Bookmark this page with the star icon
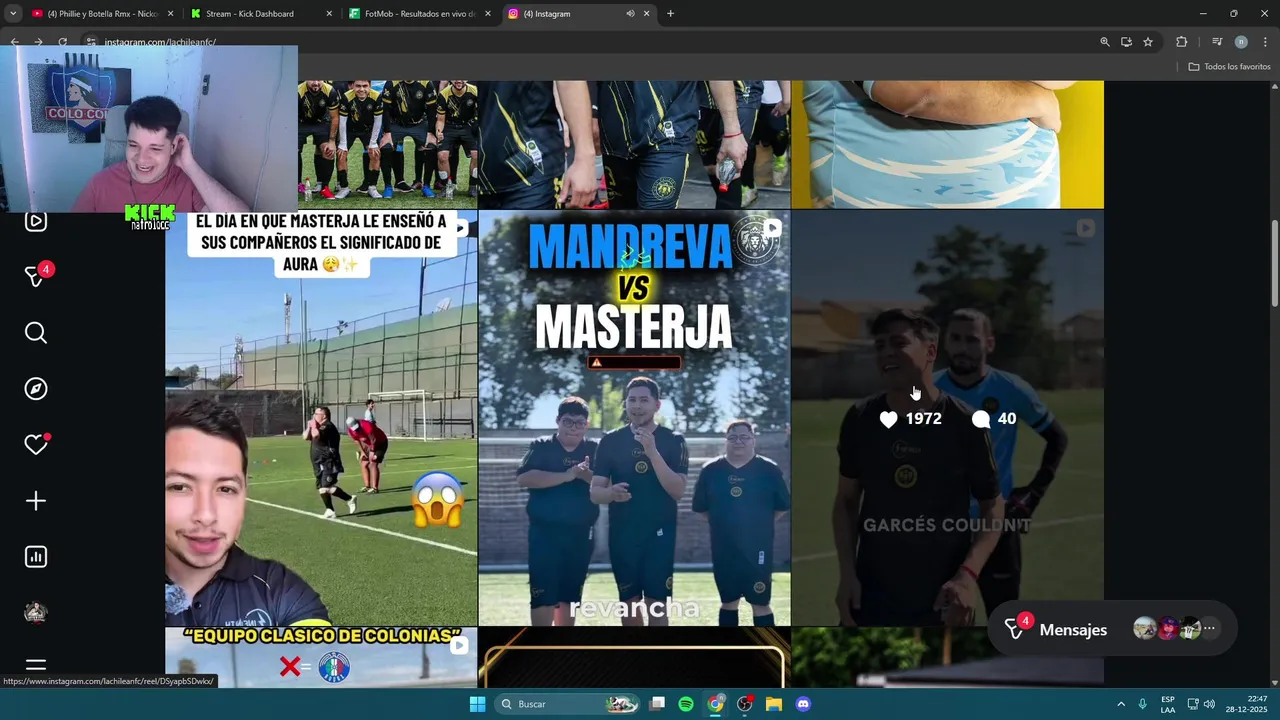 click(1148, 42)
